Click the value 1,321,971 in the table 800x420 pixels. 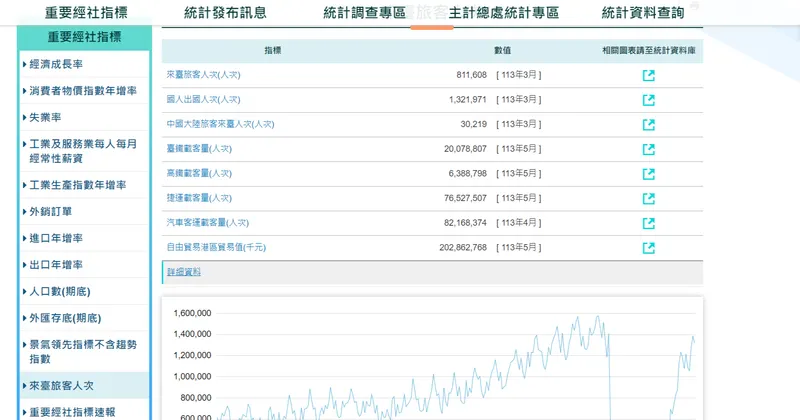click(468, 100)
